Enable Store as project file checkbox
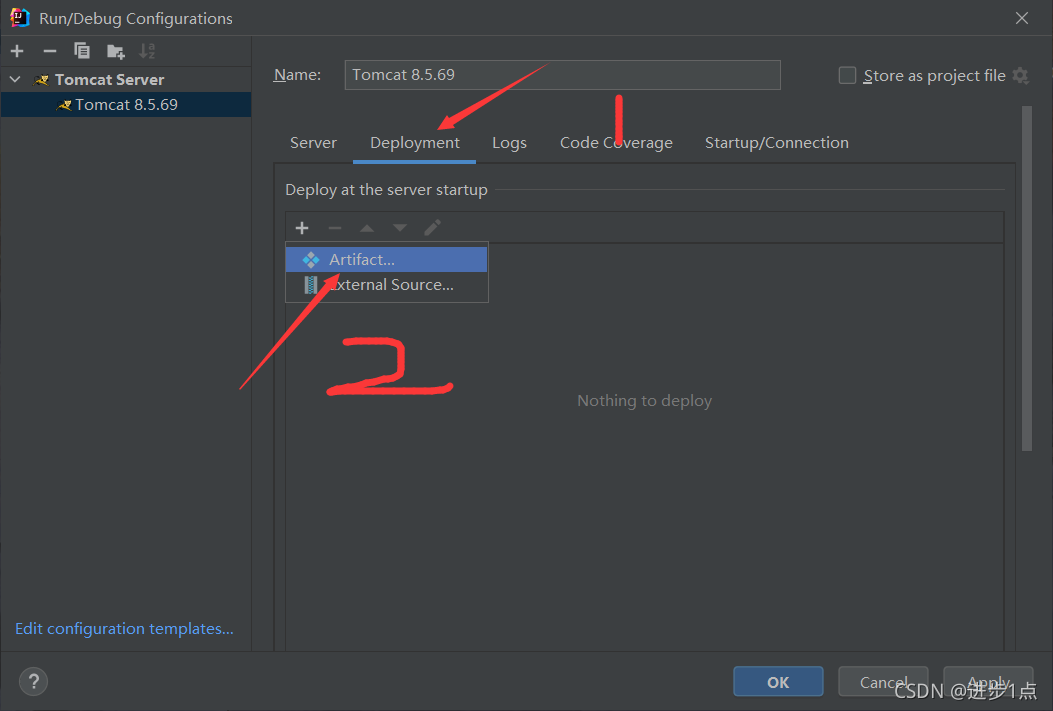The image size is (1053, 711). click(848, 75)
